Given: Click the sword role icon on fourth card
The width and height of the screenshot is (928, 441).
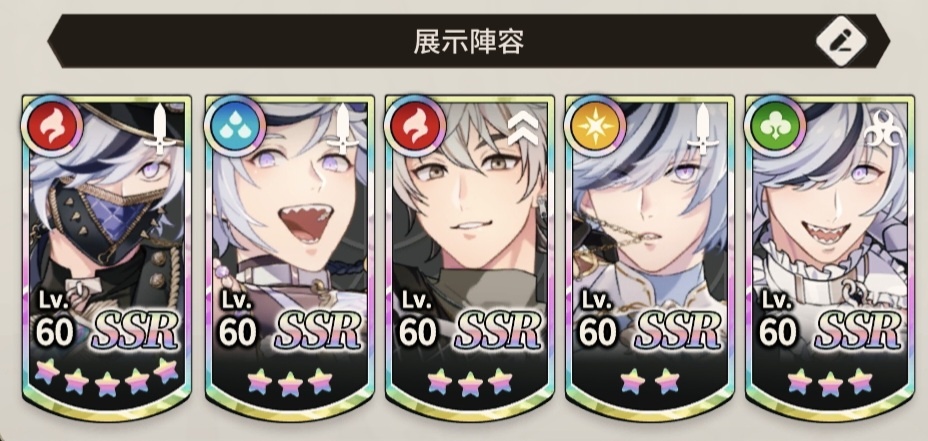Looking at the screenshot, I should coord(703,129).
